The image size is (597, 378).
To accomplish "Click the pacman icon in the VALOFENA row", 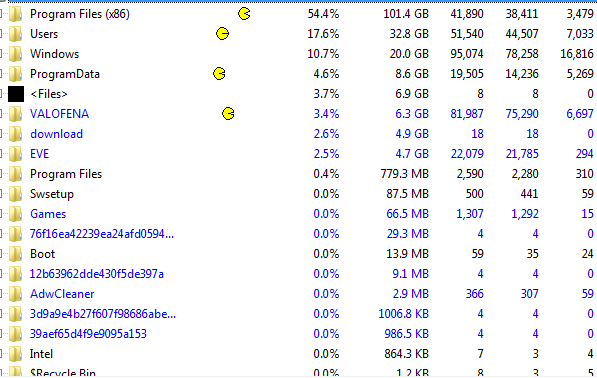I will pos(228,113).
